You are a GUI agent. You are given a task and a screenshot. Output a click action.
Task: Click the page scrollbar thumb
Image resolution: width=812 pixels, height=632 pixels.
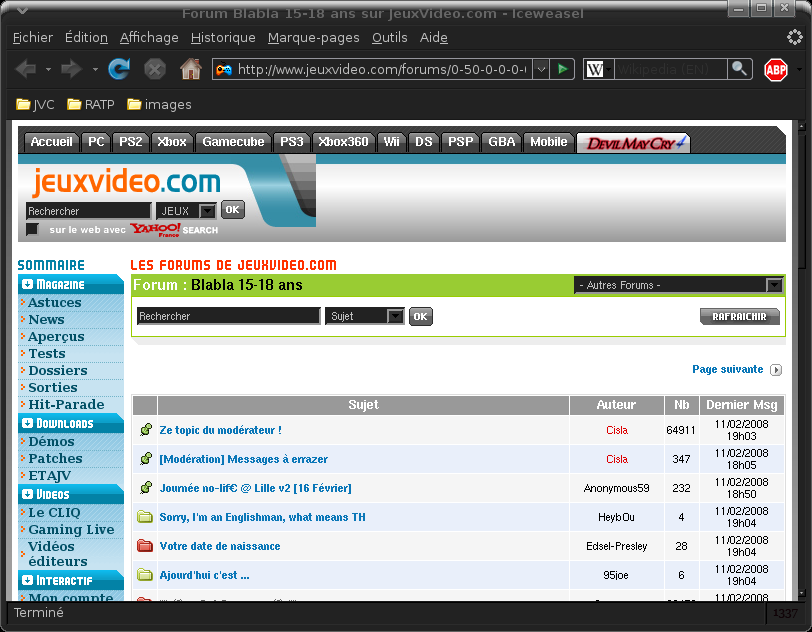pyautogui.click(x=801, y=199)
